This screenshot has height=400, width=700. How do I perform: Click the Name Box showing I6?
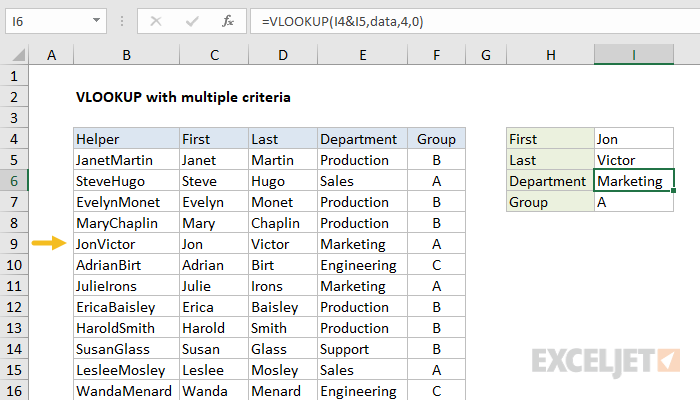coord(50,21)
